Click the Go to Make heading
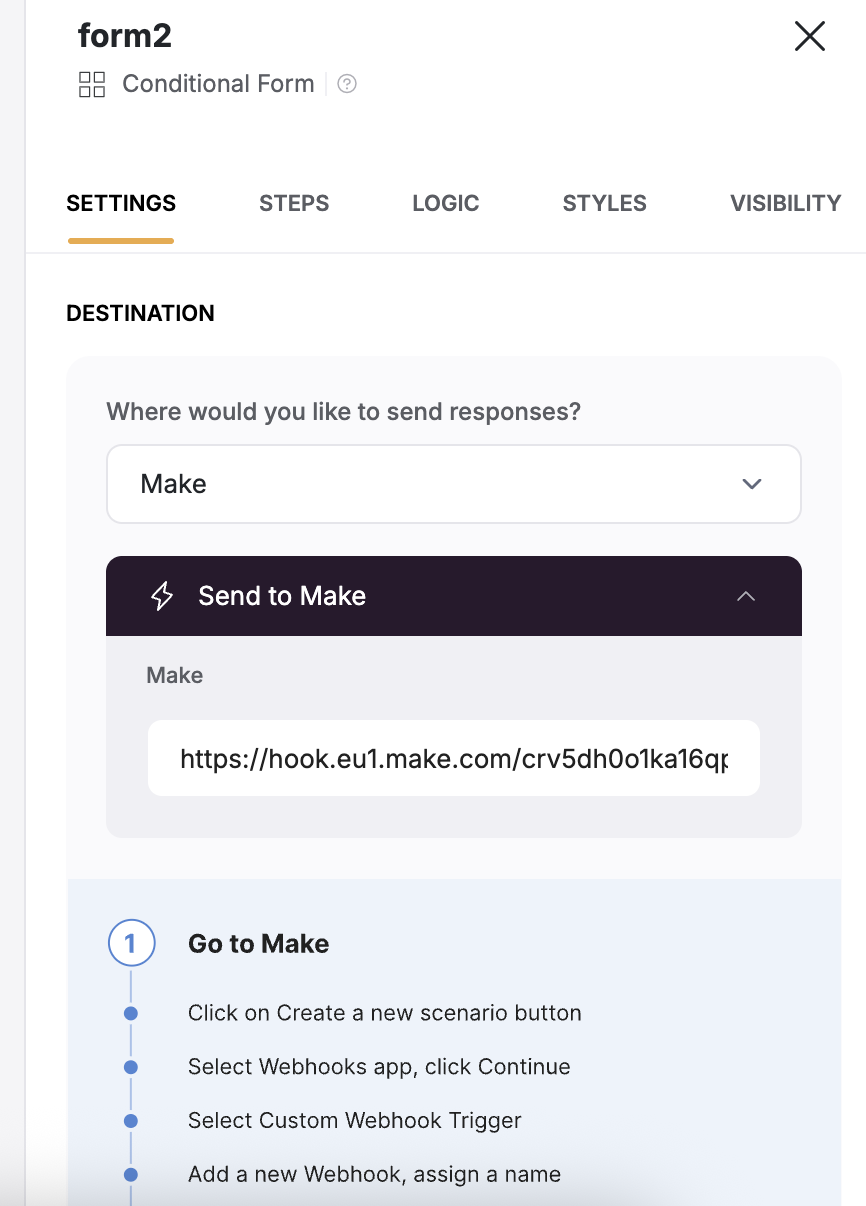The image size is (866, 1206). coord(258,944)
